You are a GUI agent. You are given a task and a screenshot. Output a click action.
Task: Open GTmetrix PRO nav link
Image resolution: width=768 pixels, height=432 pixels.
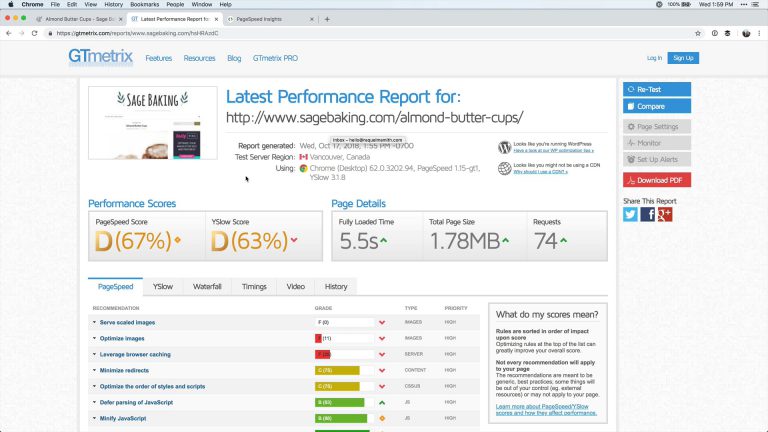tap(275, 58)
